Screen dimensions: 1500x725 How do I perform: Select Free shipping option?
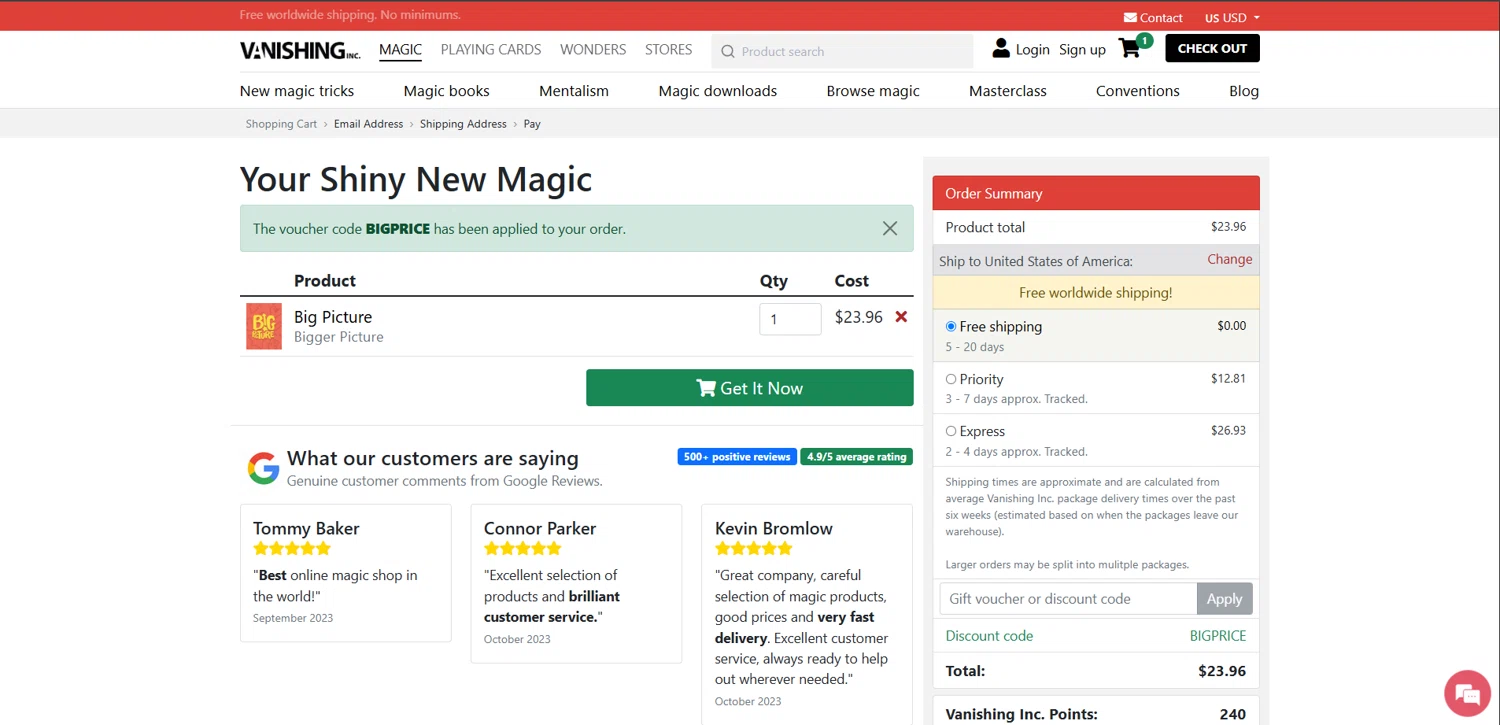pyautogui.click(x=951, y=326)
